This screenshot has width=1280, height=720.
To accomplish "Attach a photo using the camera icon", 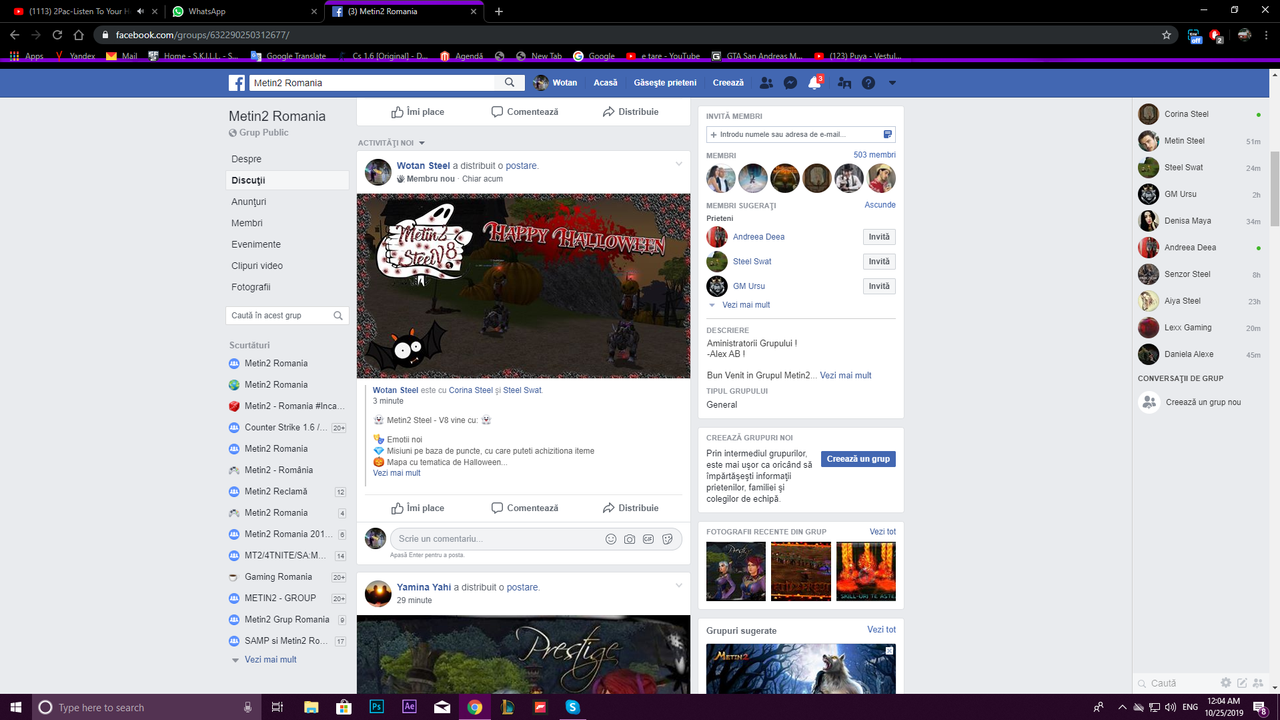I will (x=629, y=539).
